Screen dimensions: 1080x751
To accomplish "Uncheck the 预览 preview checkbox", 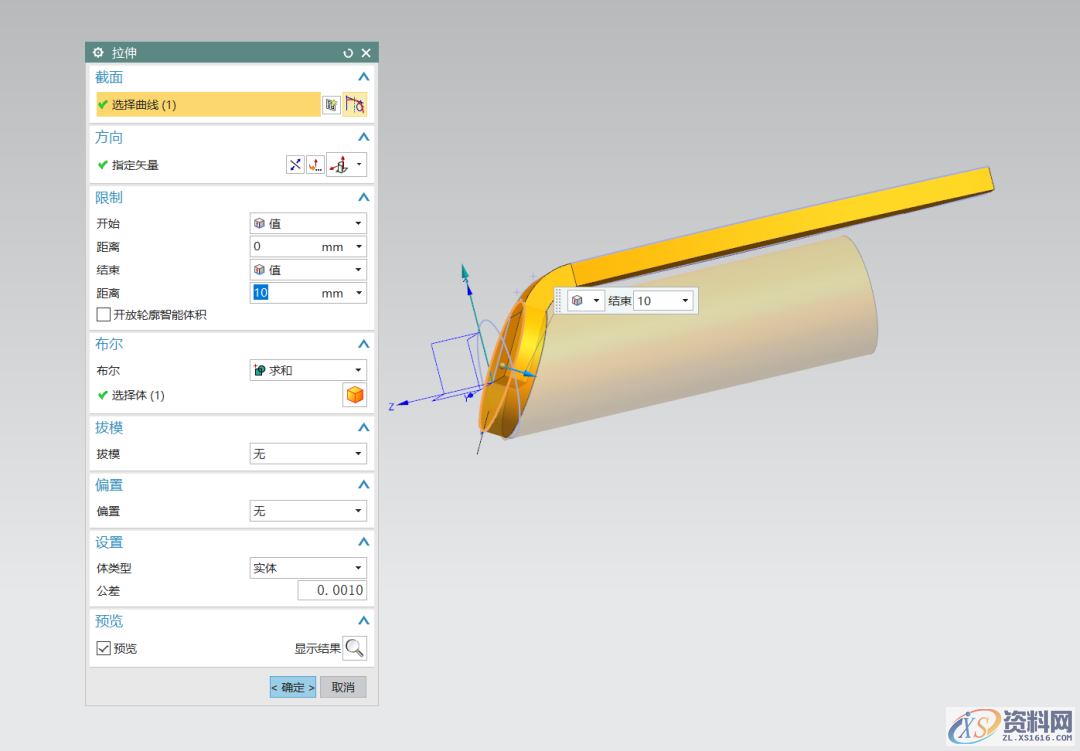I will tap(104, 648).
